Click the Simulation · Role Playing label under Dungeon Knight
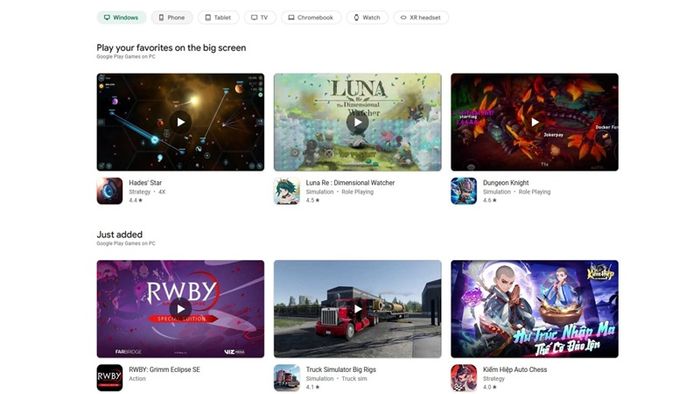Screen dimensions: 700x394 (517, 192)
